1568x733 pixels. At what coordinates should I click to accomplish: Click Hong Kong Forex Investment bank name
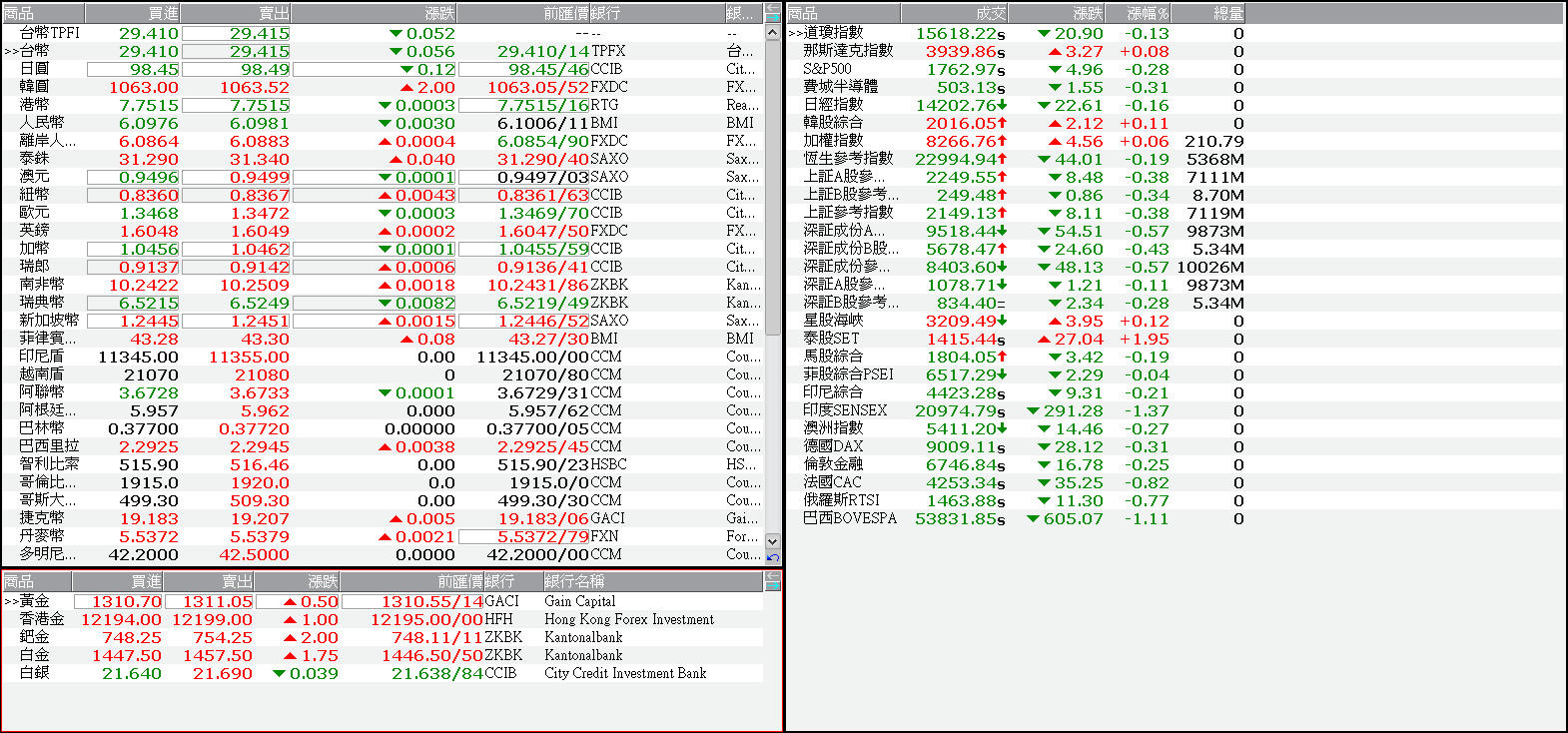click(629, 619)
